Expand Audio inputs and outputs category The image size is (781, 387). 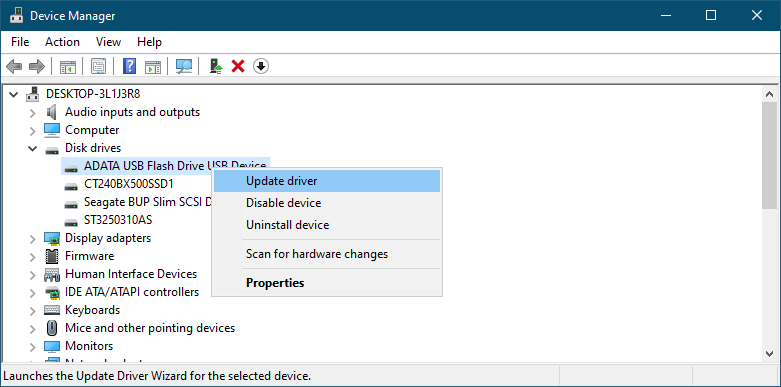pyautogui.click(x=33, y=113)
